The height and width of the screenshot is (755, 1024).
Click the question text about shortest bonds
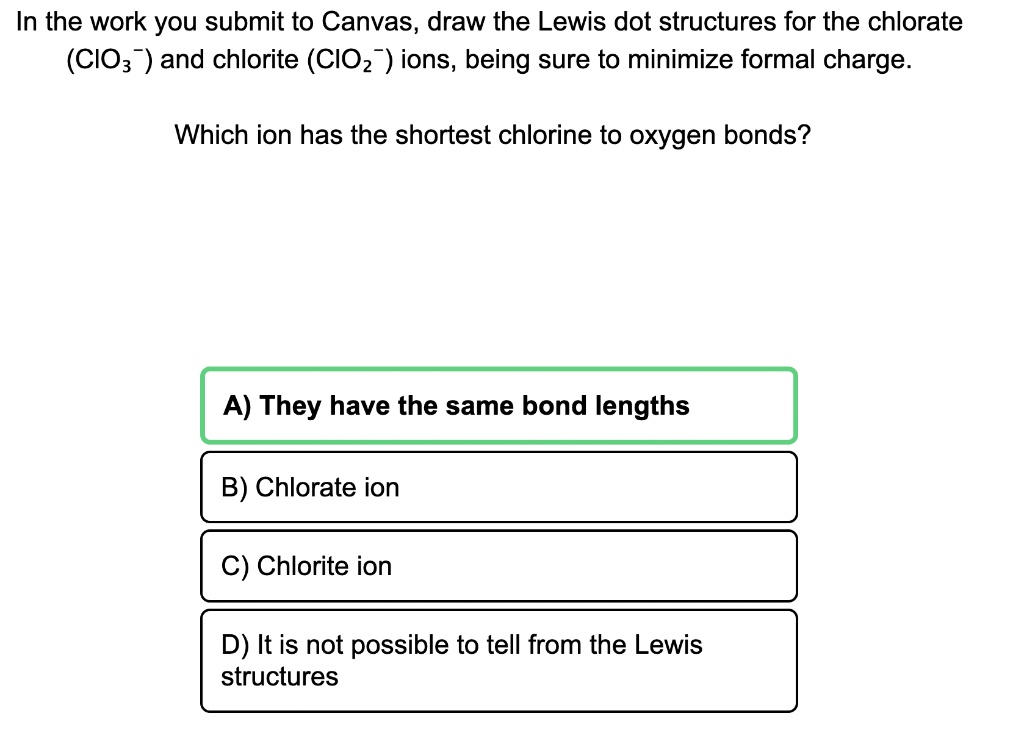(x=493, y=135)
